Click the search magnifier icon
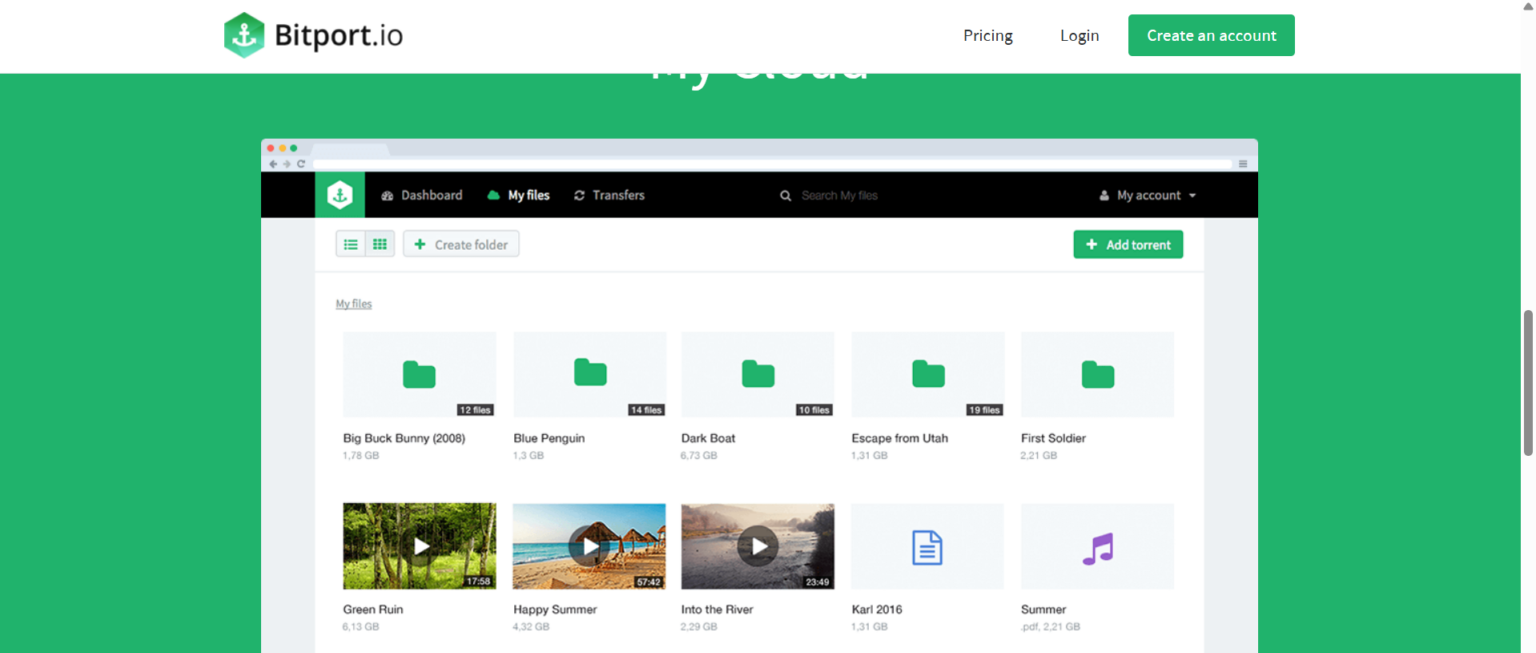This screenshot has width=1536, height=653. 785,195
